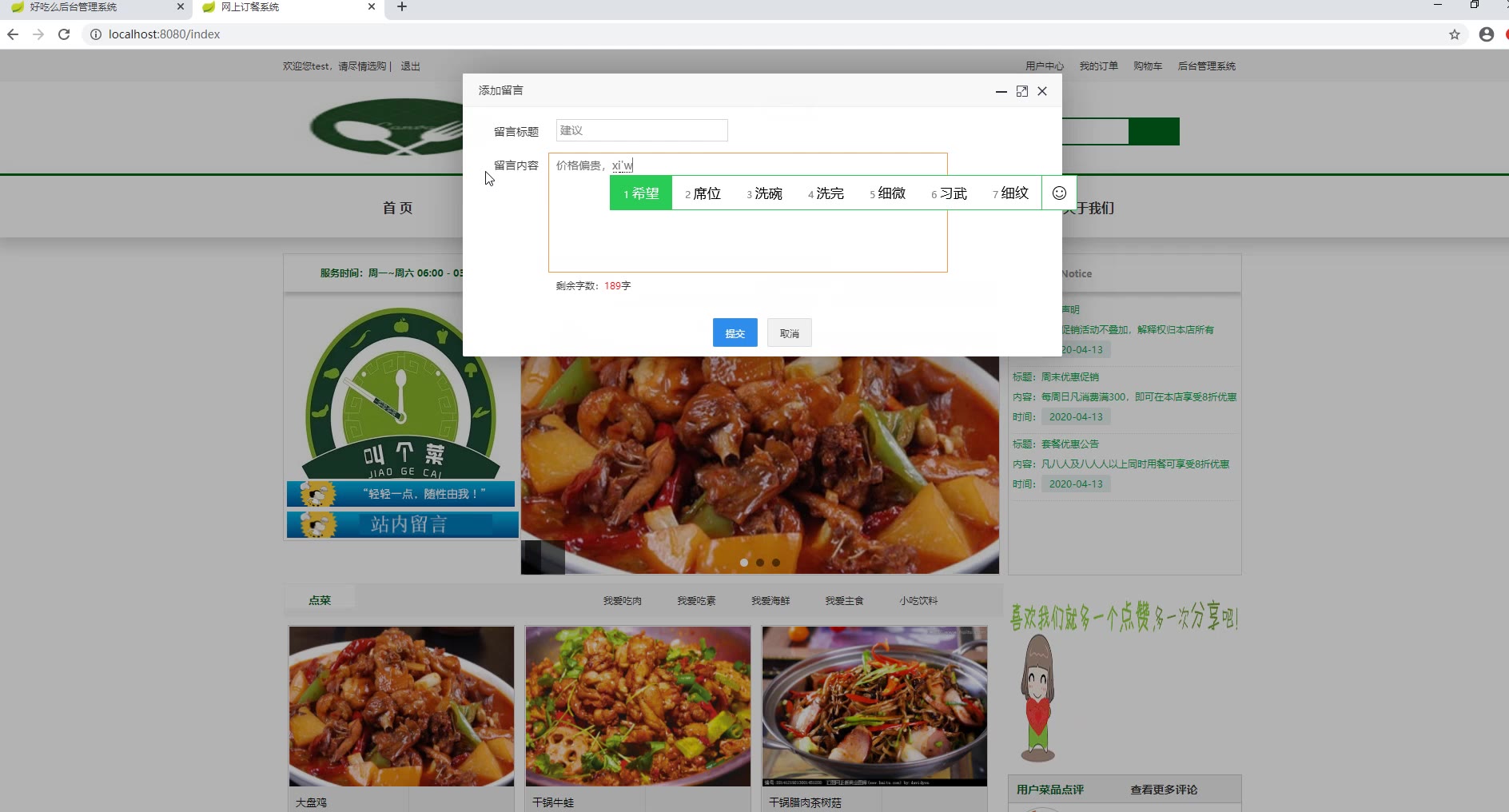Close the 网上订餐系统 tab
Screen dimensions: 1509x812
coord(372,7)
